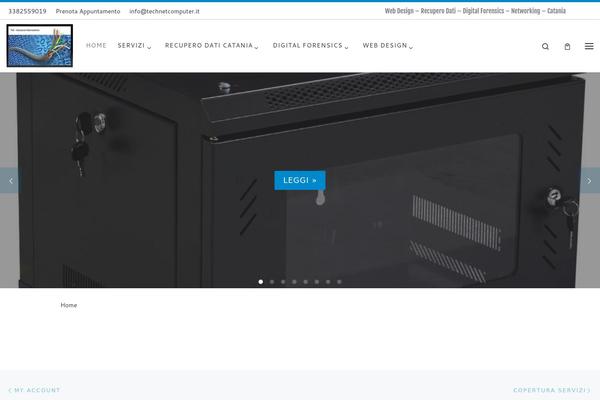Open the Digital Forensics menu item
The width and height of the screenshot is (600, 400).
(x=307, y=46)
